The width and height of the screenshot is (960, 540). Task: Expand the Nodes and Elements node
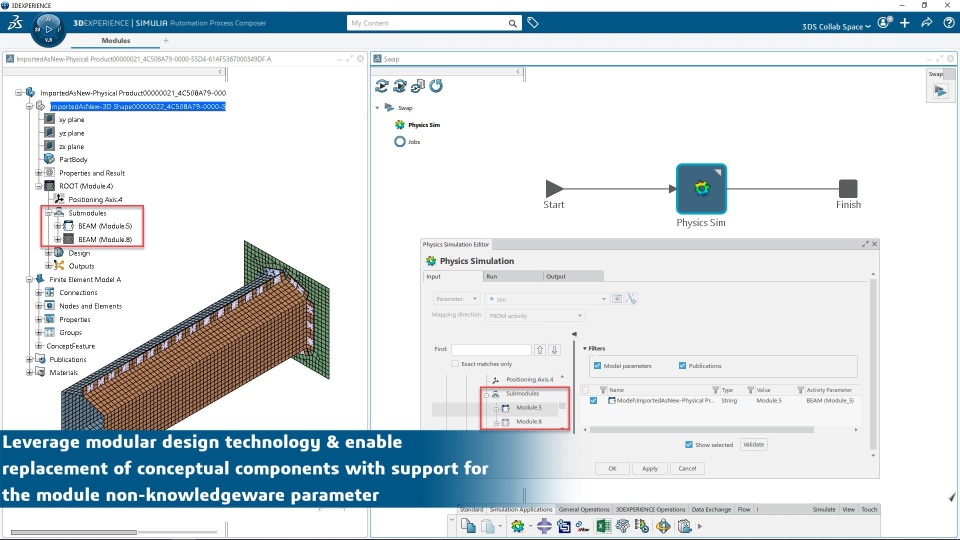(39, 306)
